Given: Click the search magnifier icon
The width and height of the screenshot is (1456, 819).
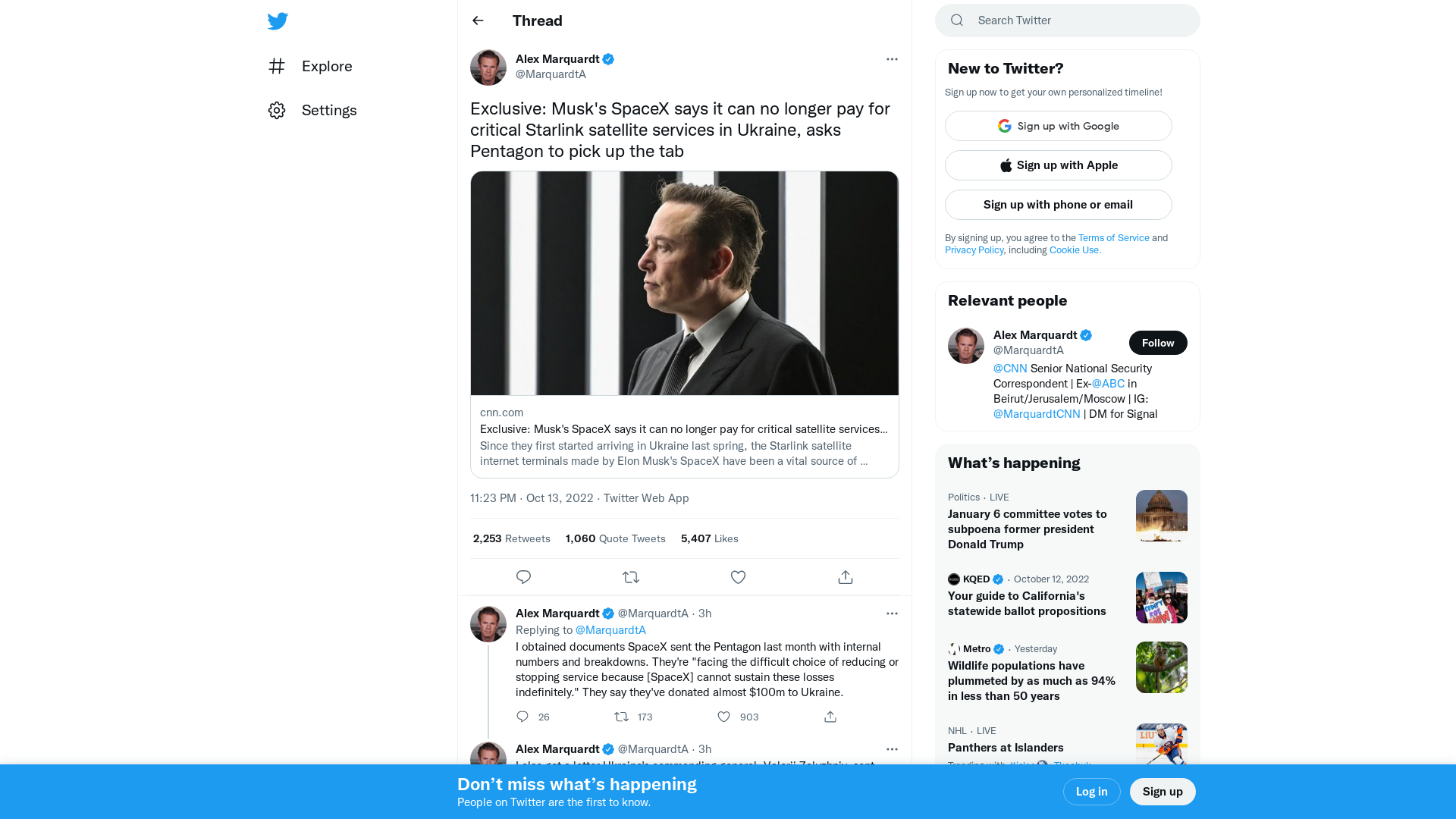Looking at the screenshot, I should pos(956,20).
